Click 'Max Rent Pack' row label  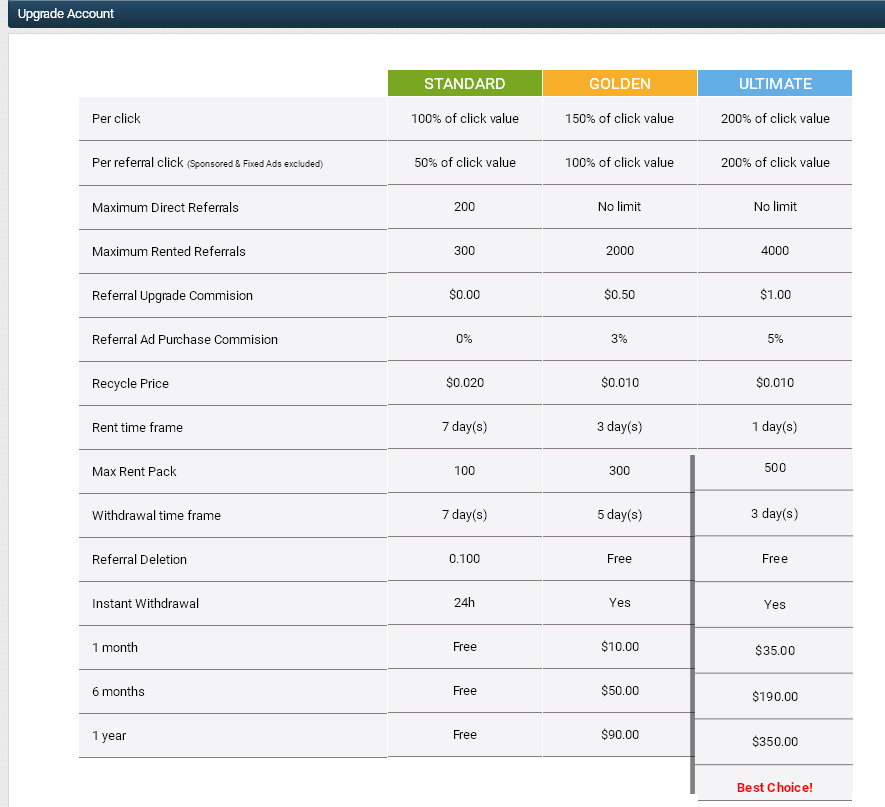tap(134, 472)
